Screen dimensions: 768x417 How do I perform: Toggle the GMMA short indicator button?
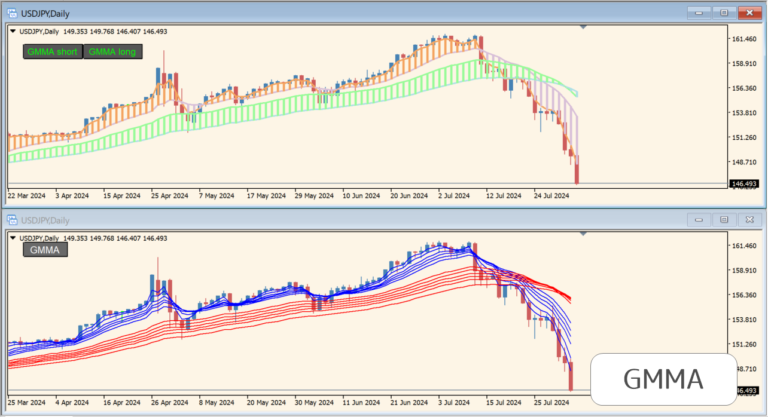point(52,51)
